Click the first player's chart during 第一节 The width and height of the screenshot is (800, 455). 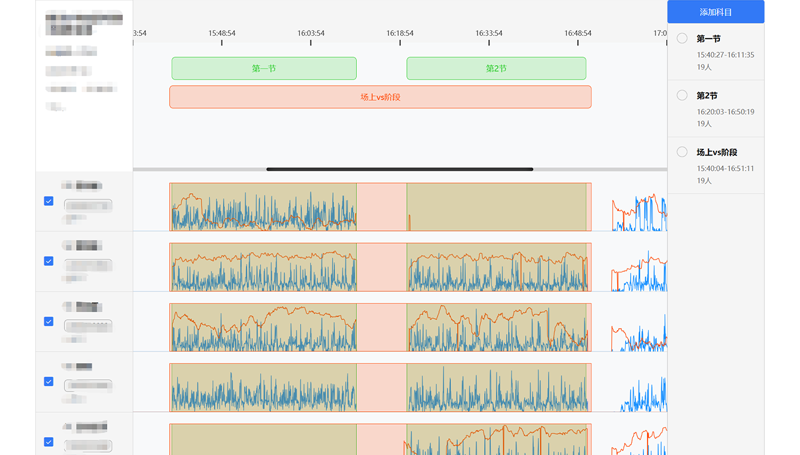pyautogui.click(x=264, y=207)
